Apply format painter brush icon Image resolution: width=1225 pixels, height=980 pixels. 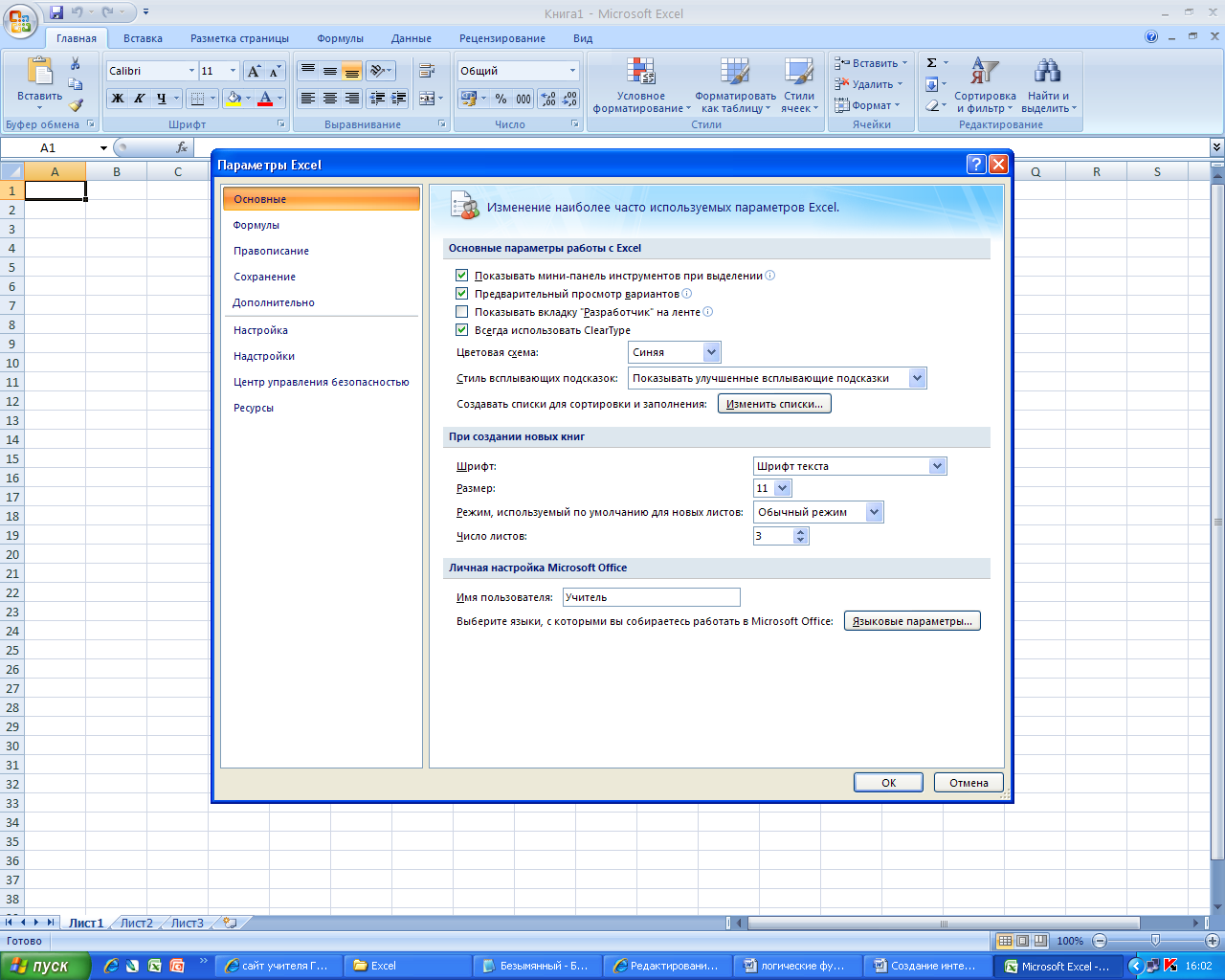point(76,105)
